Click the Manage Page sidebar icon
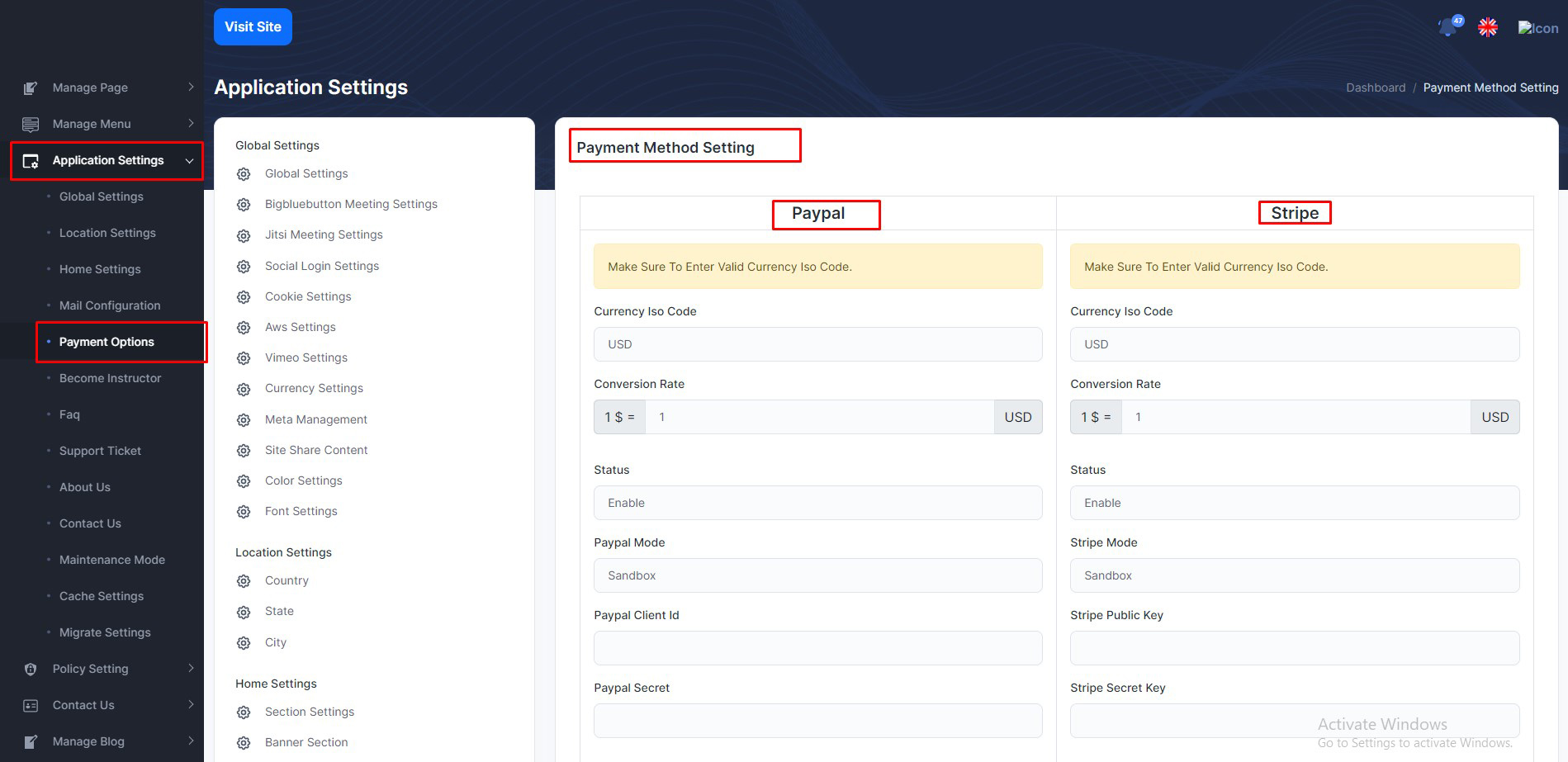This screenshot has height=762, width=1568. click(31, 88)
